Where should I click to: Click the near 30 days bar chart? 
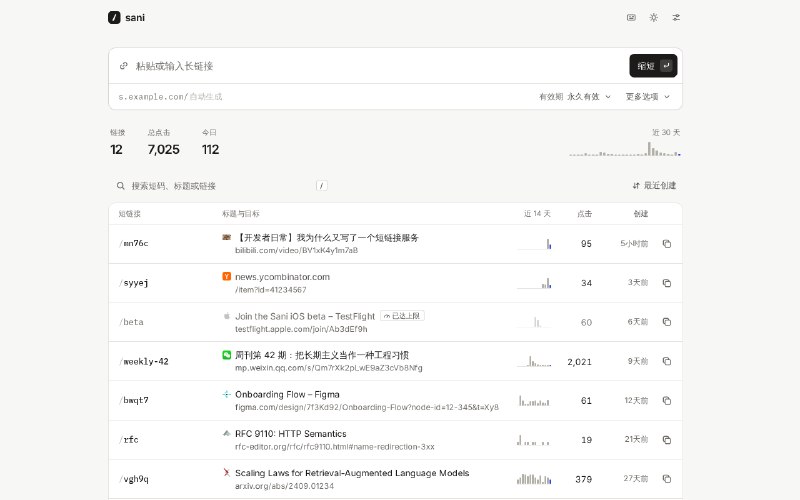pos(625,148)
